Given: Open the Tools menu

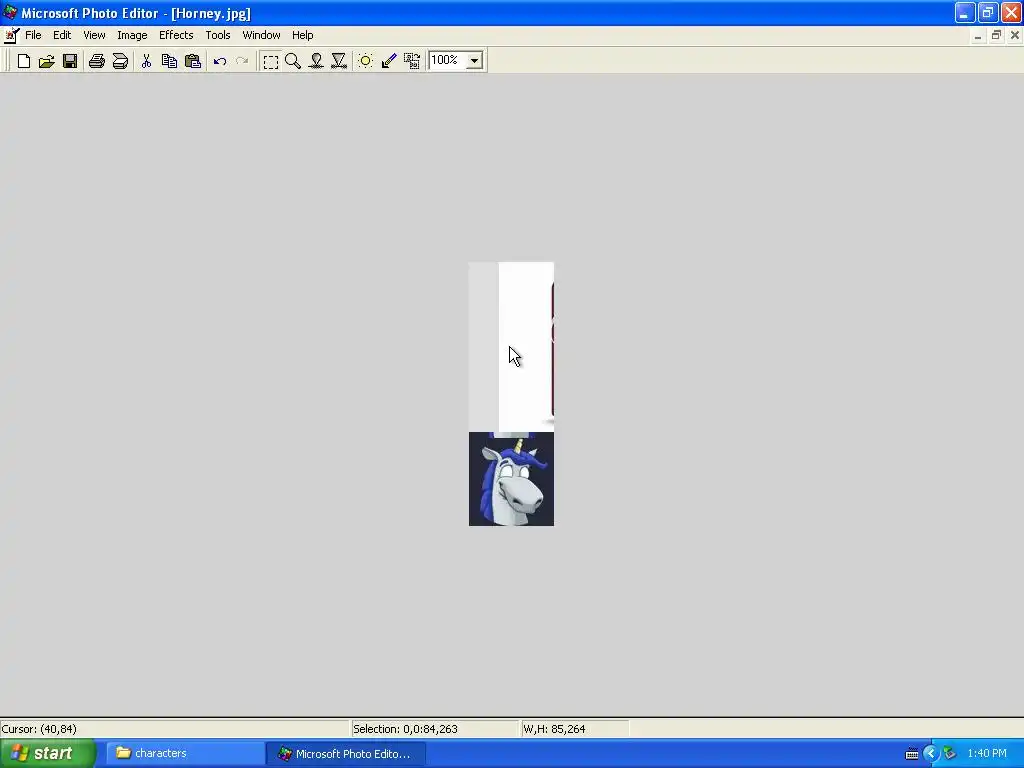Looking at the screenshot, I should [217, 35].
